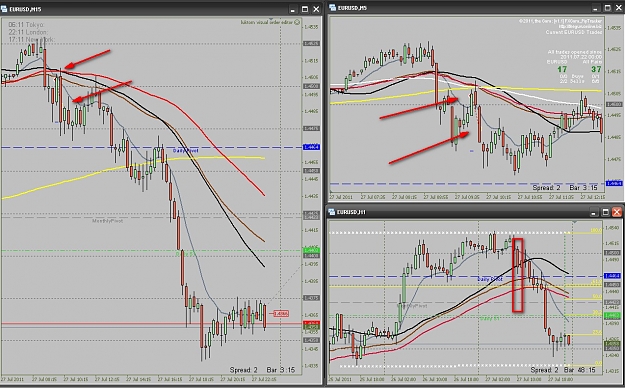Click the green Daily S1 label in M15 chart

point(186,254)
